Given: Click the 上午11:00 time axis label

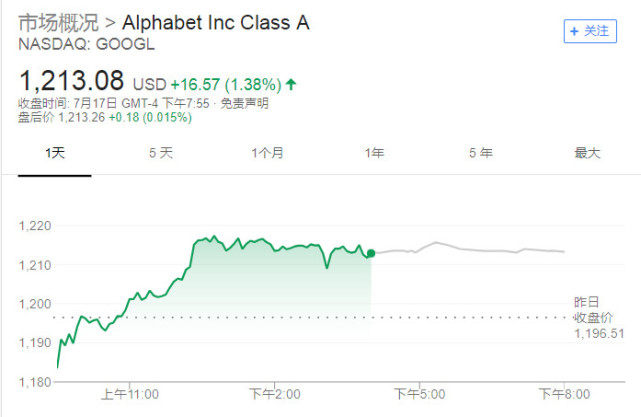Looking at the screenshot, I should click(130, 394).
